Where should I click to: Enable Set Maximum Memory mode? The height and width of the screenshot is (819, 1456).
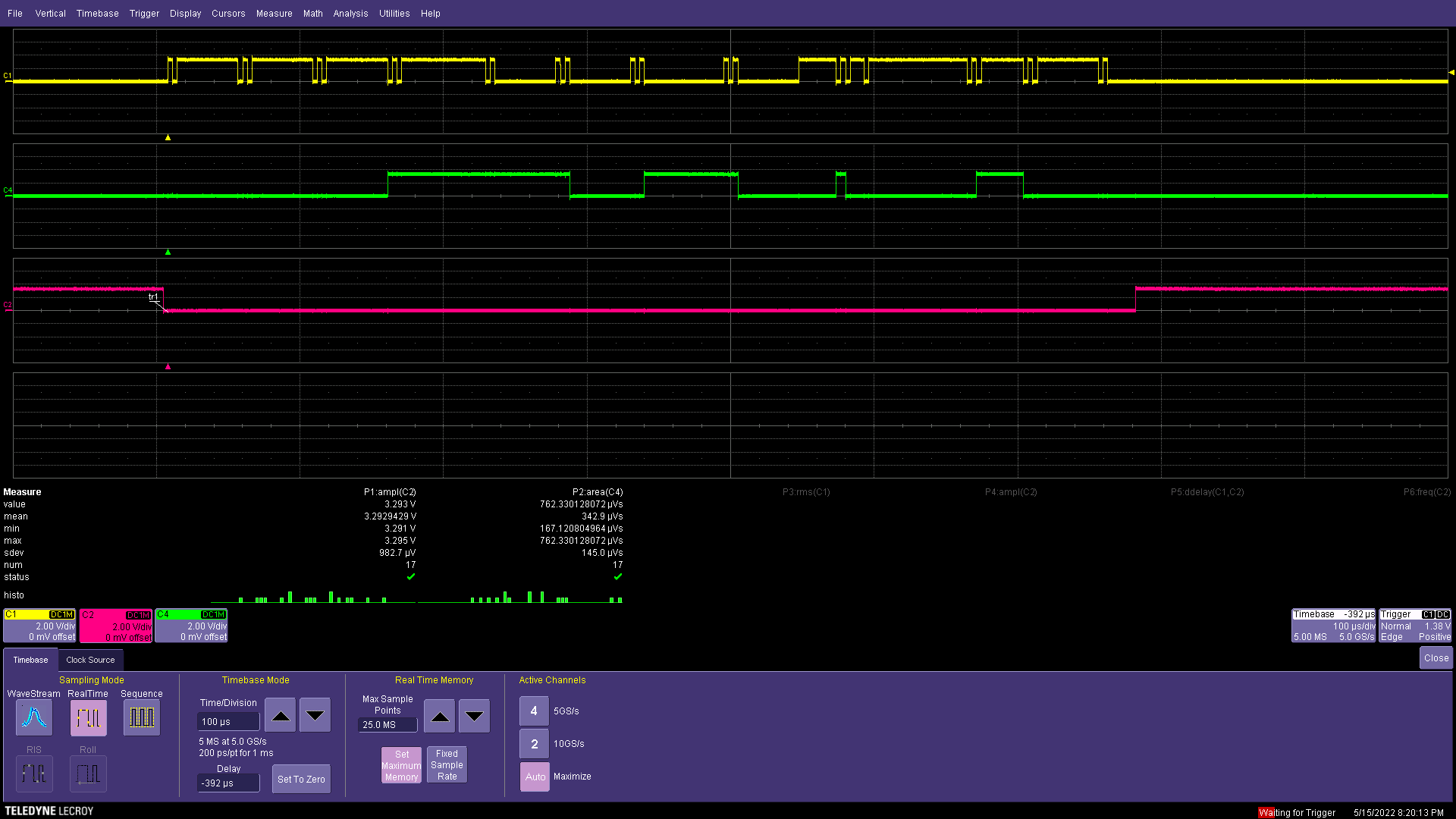(401, 765)
